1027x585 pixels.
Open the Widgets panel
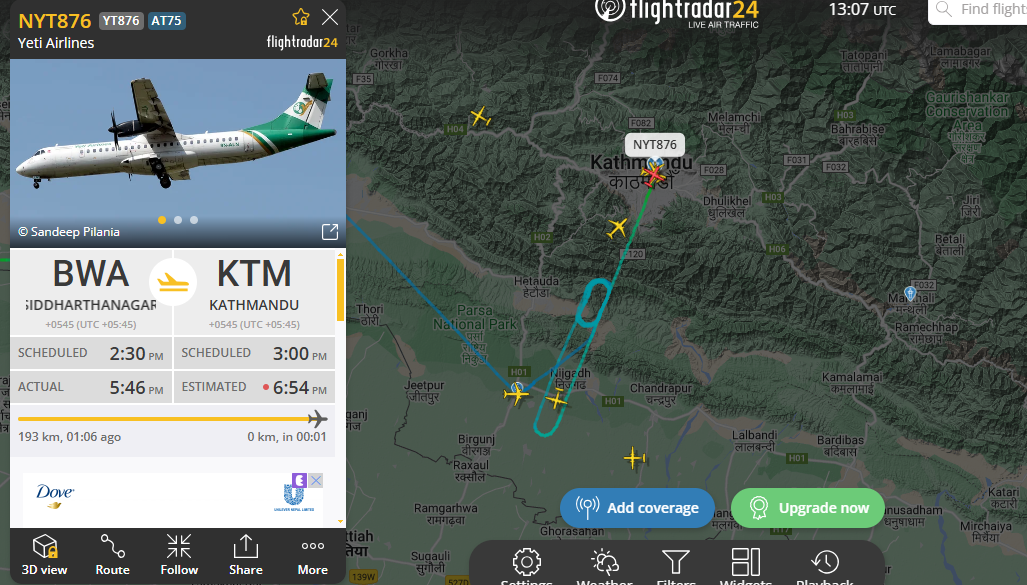746,566
